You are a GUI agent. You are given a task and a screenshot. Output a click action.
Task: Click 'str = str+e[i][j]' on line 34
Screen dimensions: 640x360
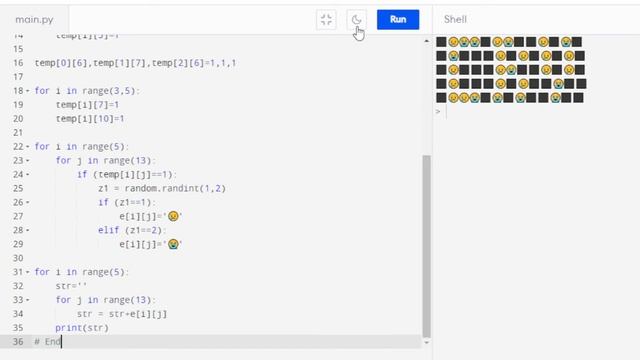coord(122,314)
